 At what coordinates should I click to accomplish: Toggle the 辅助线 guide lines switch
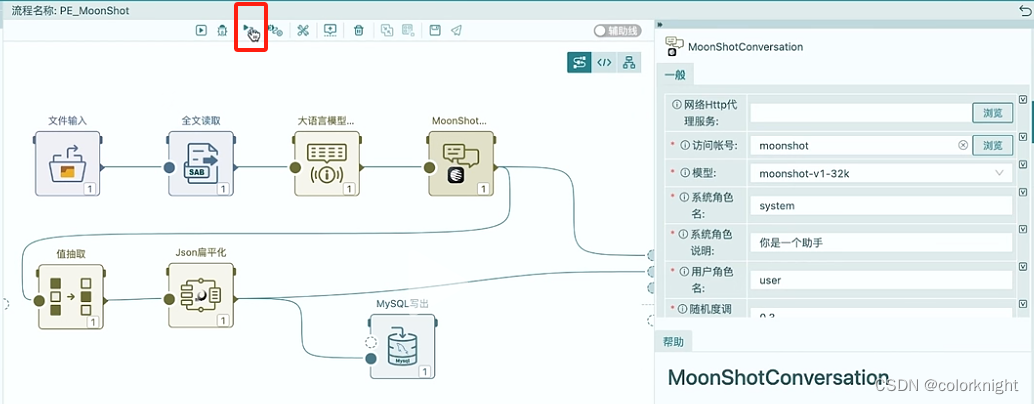(617, 30)
